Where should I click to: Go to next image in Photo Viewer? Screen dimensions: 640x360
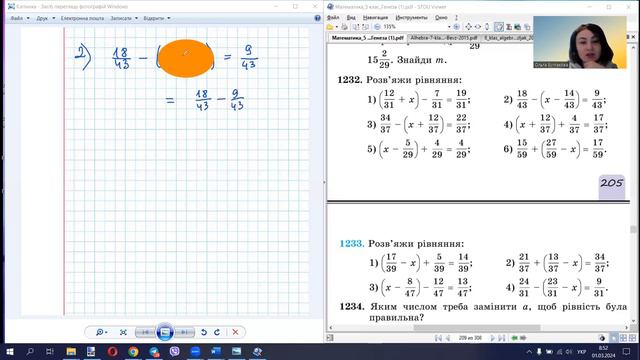pos(184,332)
